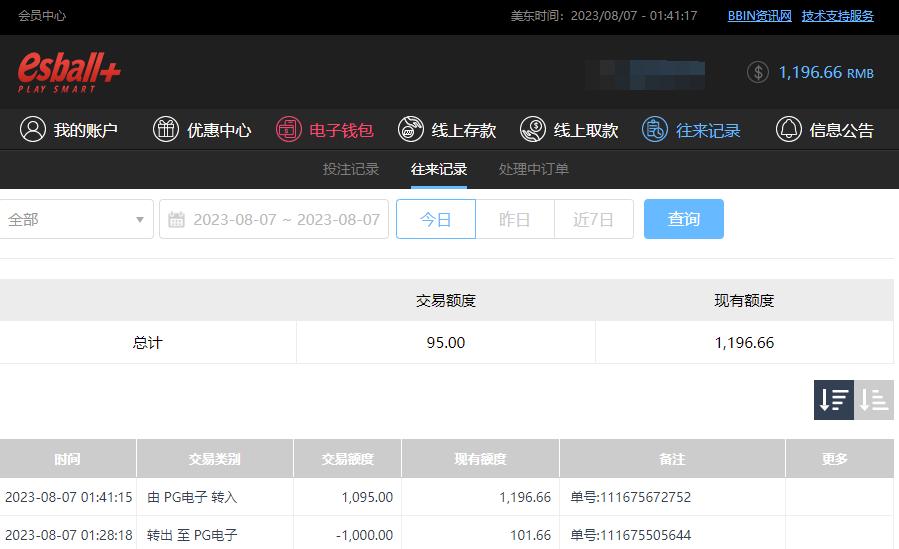The width and height of the screenshot is (899, 549).
Task: Click the 我的账户 user icon
Action: pyautogui.click(x=33, y=129)
